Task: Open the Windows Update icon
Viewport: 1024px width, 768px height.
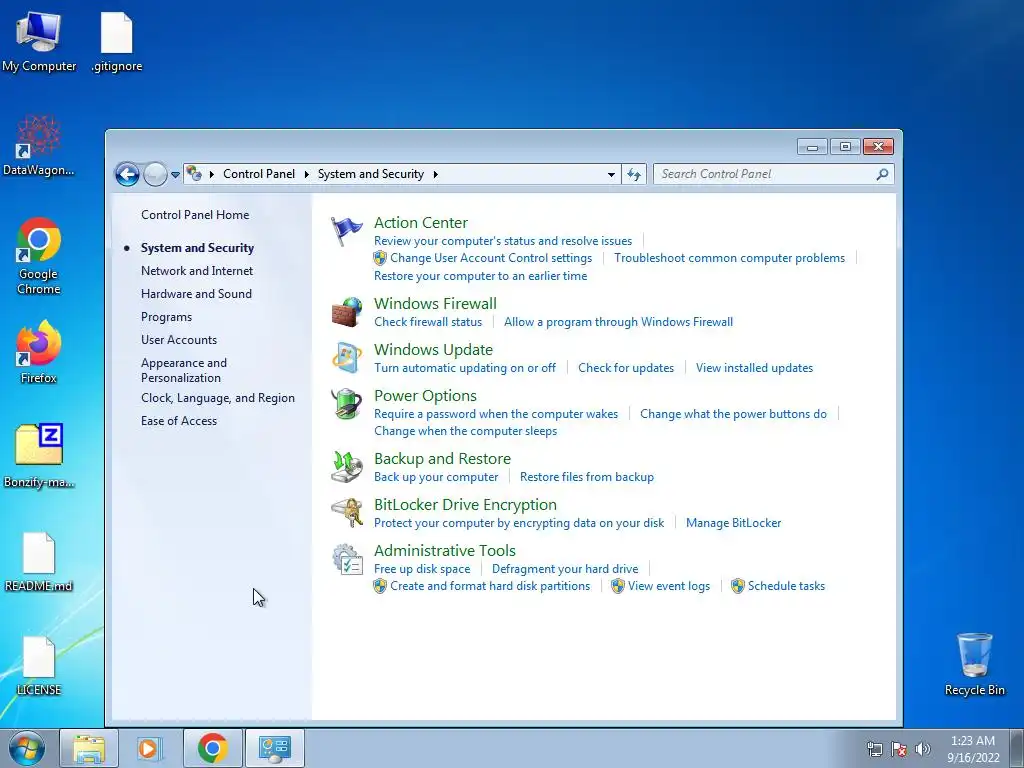Action: (346, 358)
